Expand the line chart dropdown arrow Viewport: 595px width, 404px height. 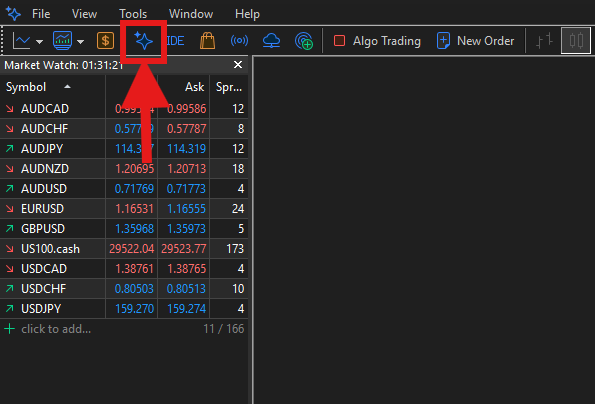[39, 42]
